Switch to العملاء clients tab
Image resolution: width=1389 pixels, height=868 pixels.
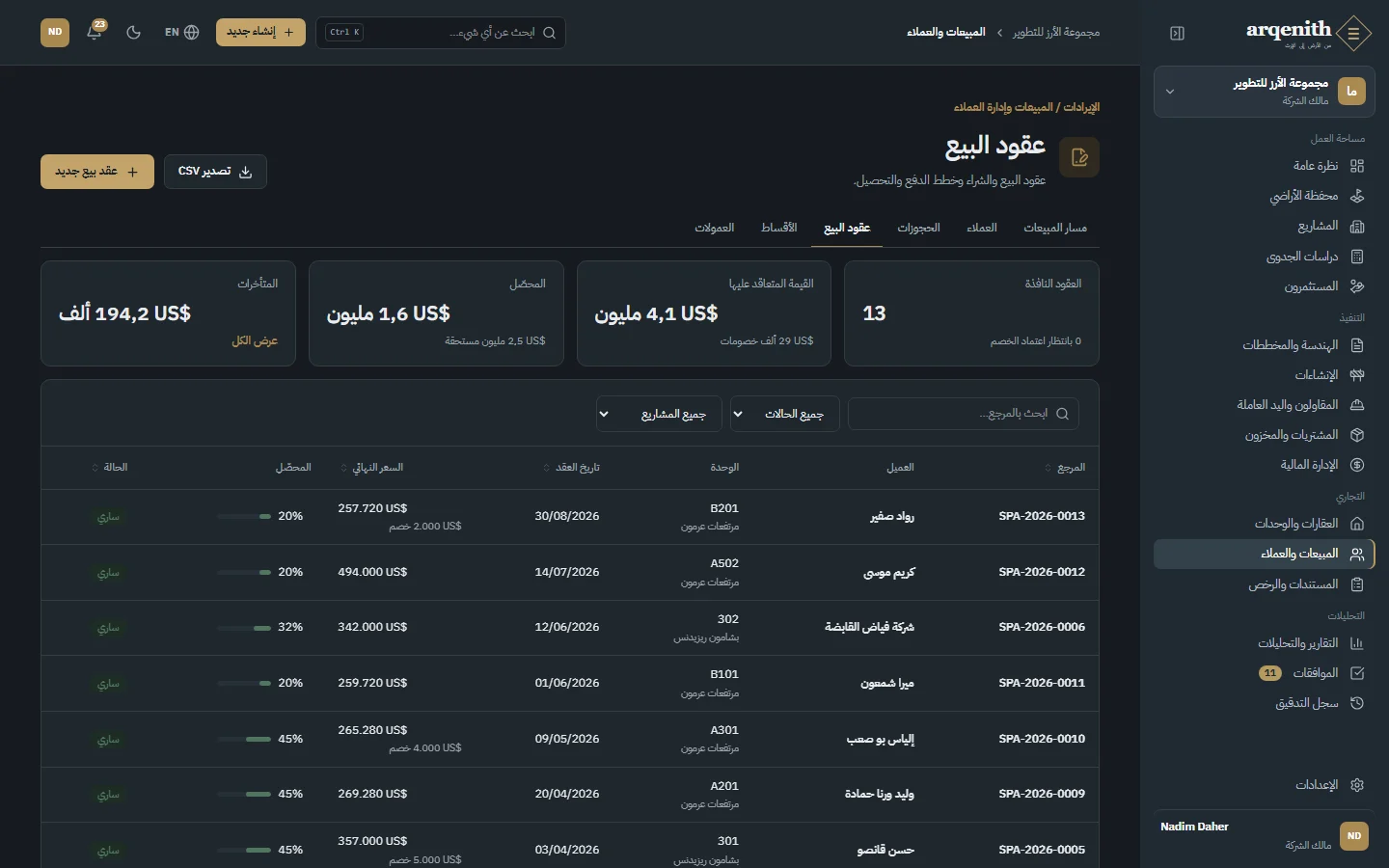click(982, 228)
